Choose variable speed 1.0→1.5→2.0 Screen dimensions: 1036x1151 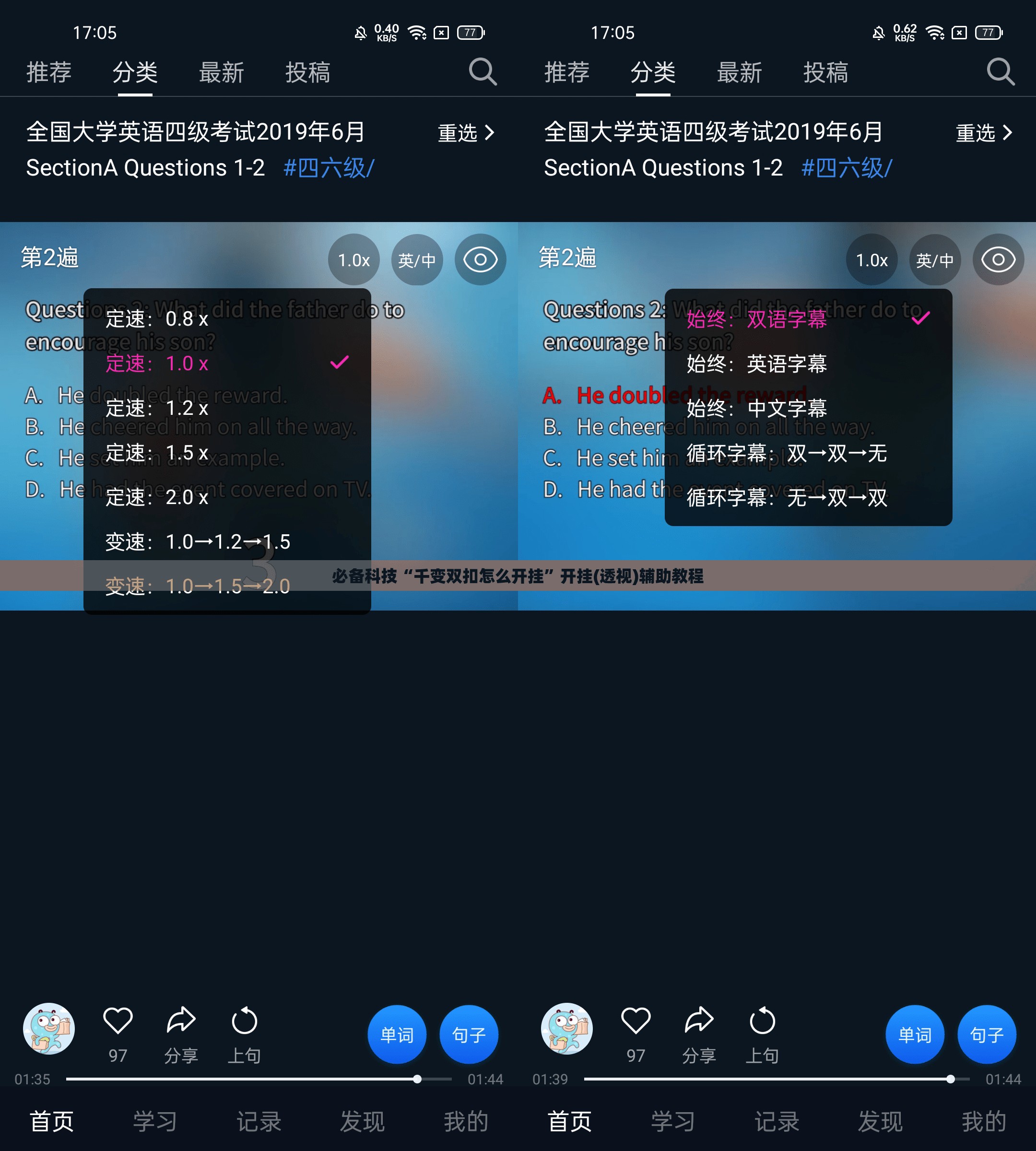227,586
